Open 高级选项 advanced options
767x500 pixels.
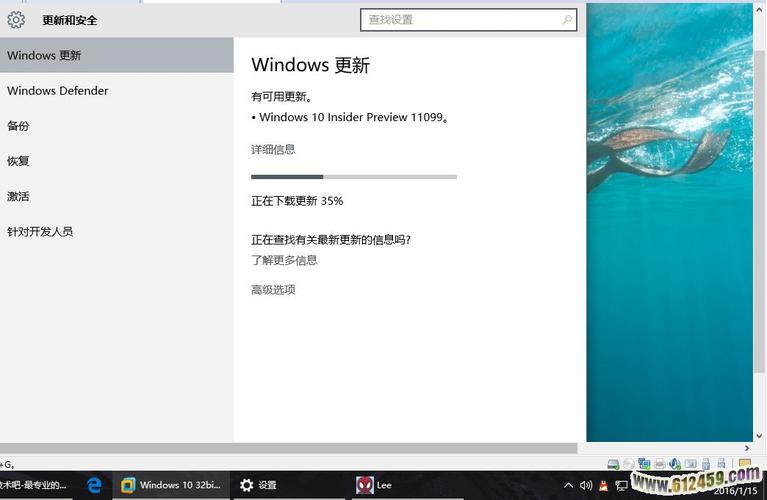(273, 290)
